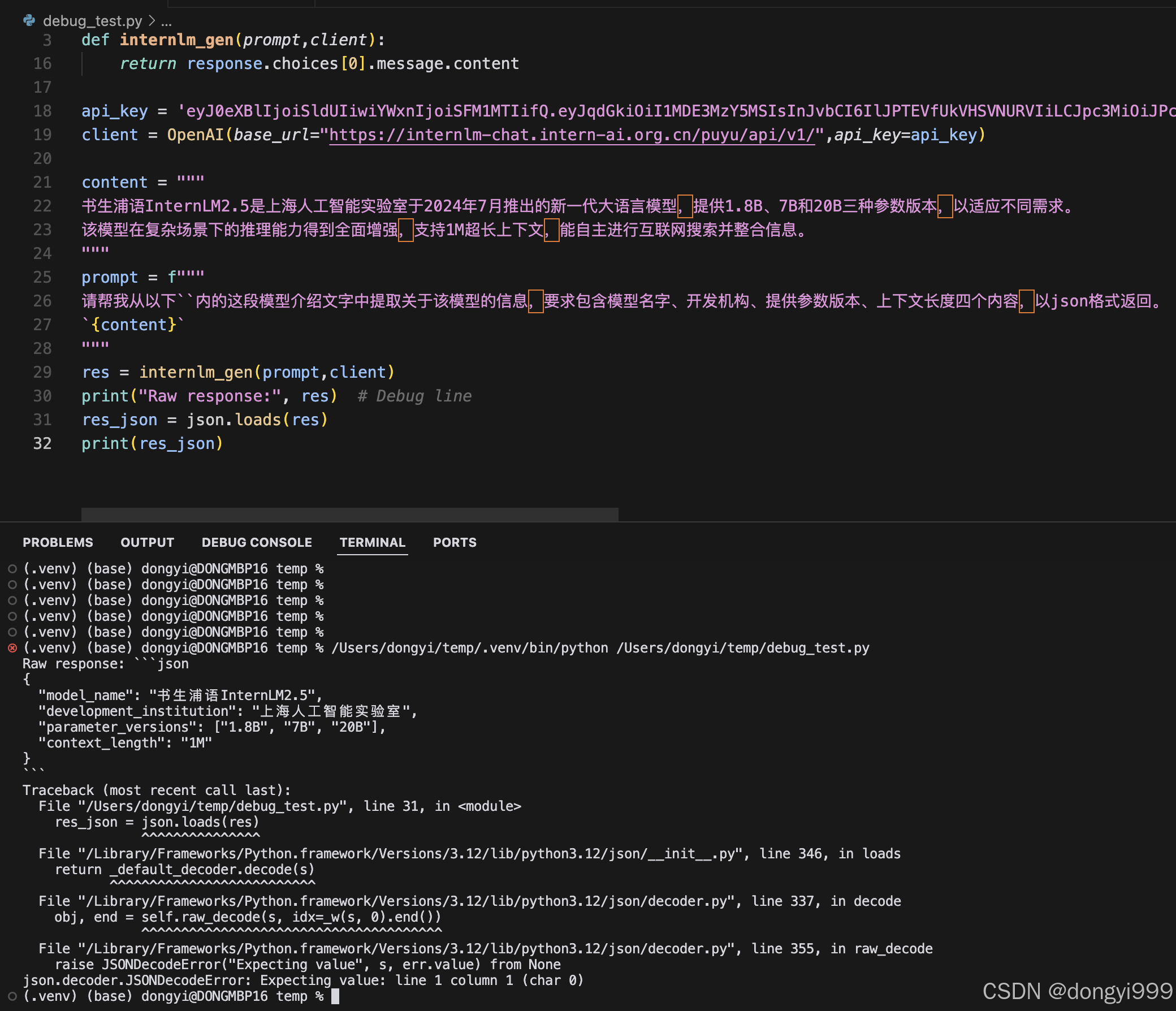The image size is (1176, 1011).
Task: Click circle decoration beside last terminal prompt
Action: (12, 996)
